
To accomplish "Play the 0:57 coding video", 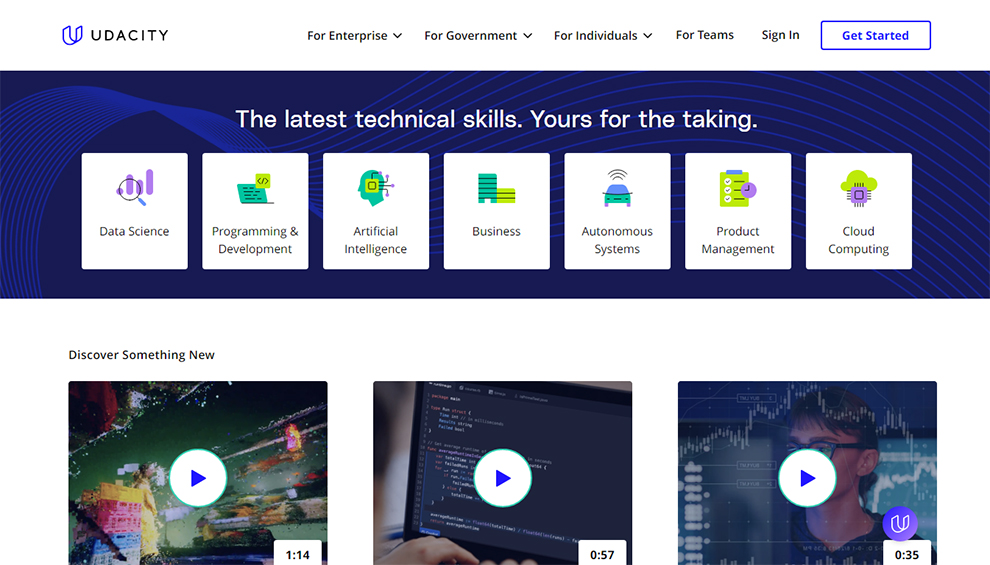I will [x=503, y=478].
